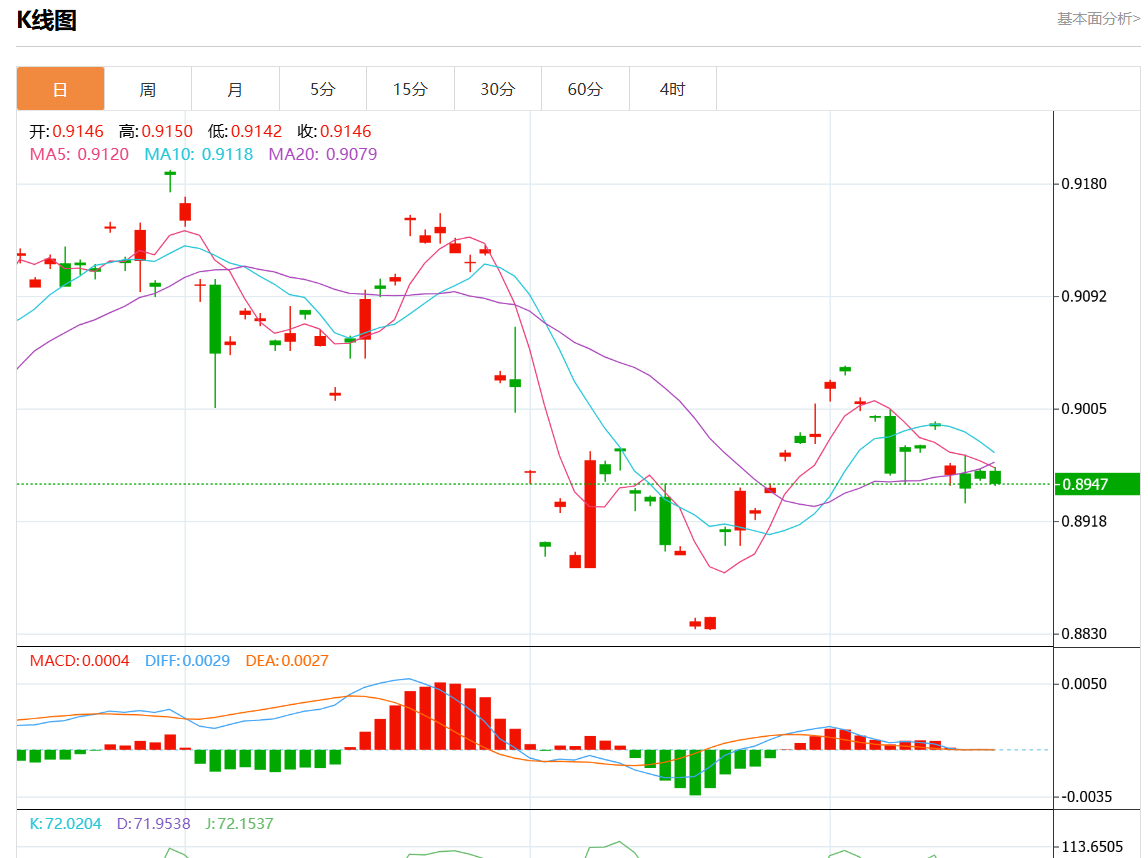Viewport: 1148px width, 858px height.
Task: Click the 0.8918 price axis label
Action: click(x=1084, y=521)
